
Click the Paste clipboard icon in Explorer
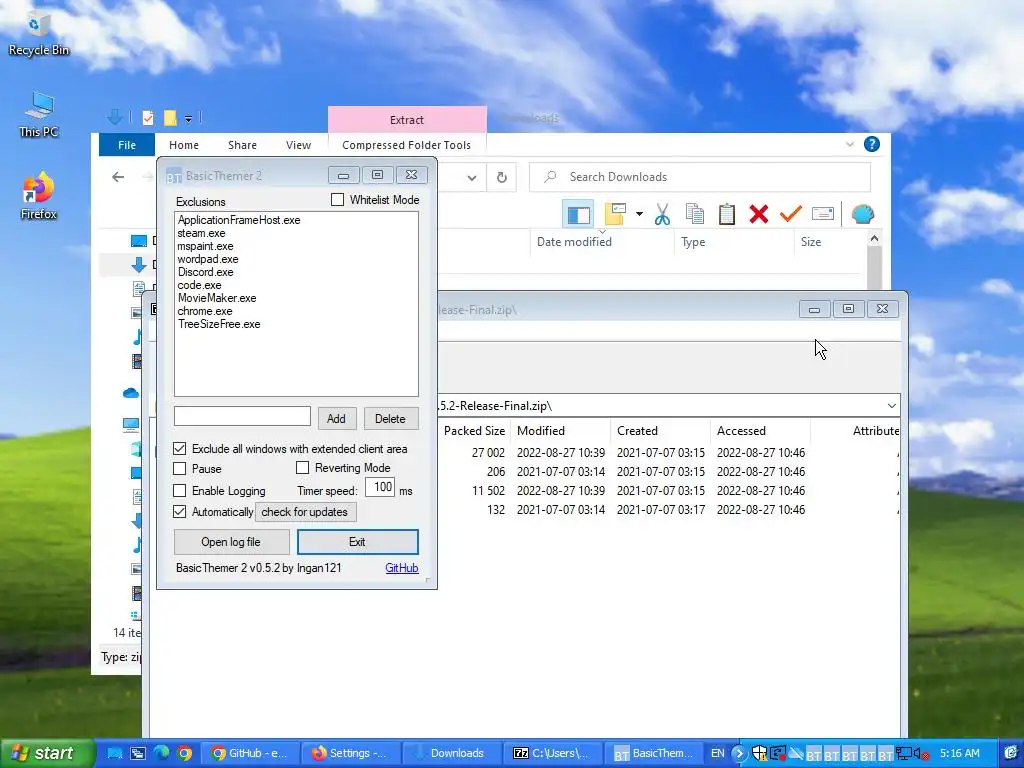727,214
